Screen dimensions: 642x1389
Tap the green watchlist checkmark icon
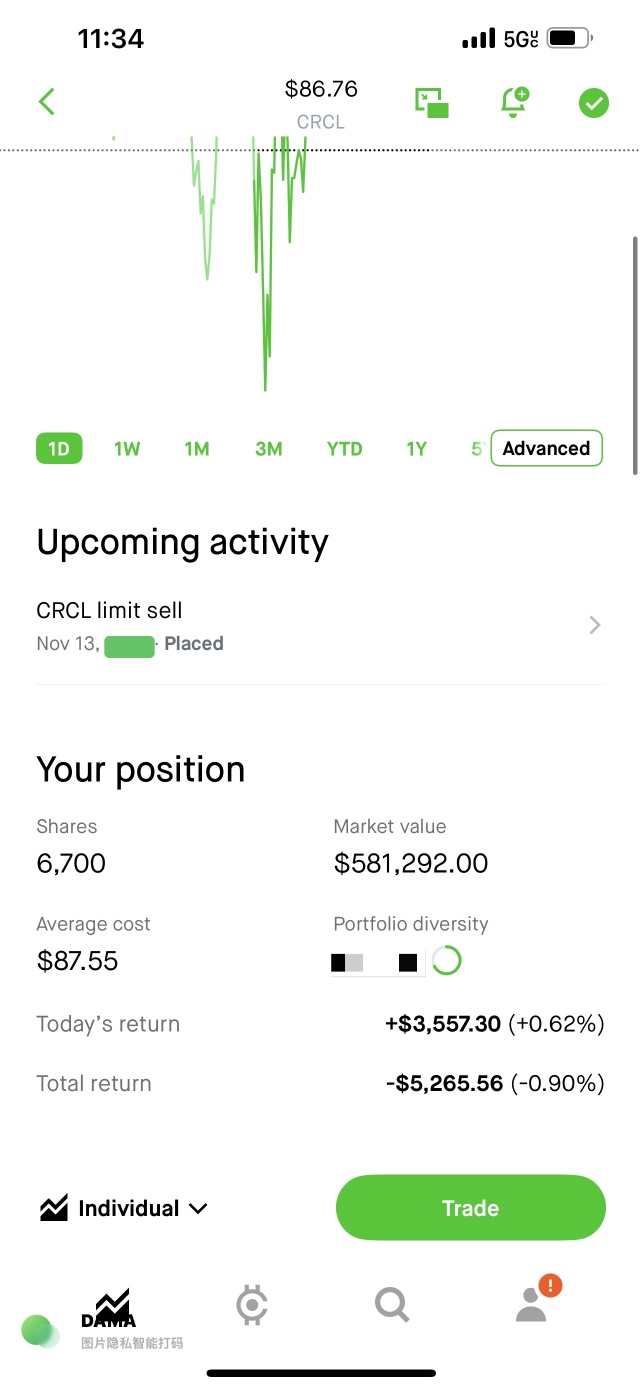coord(594,103)
